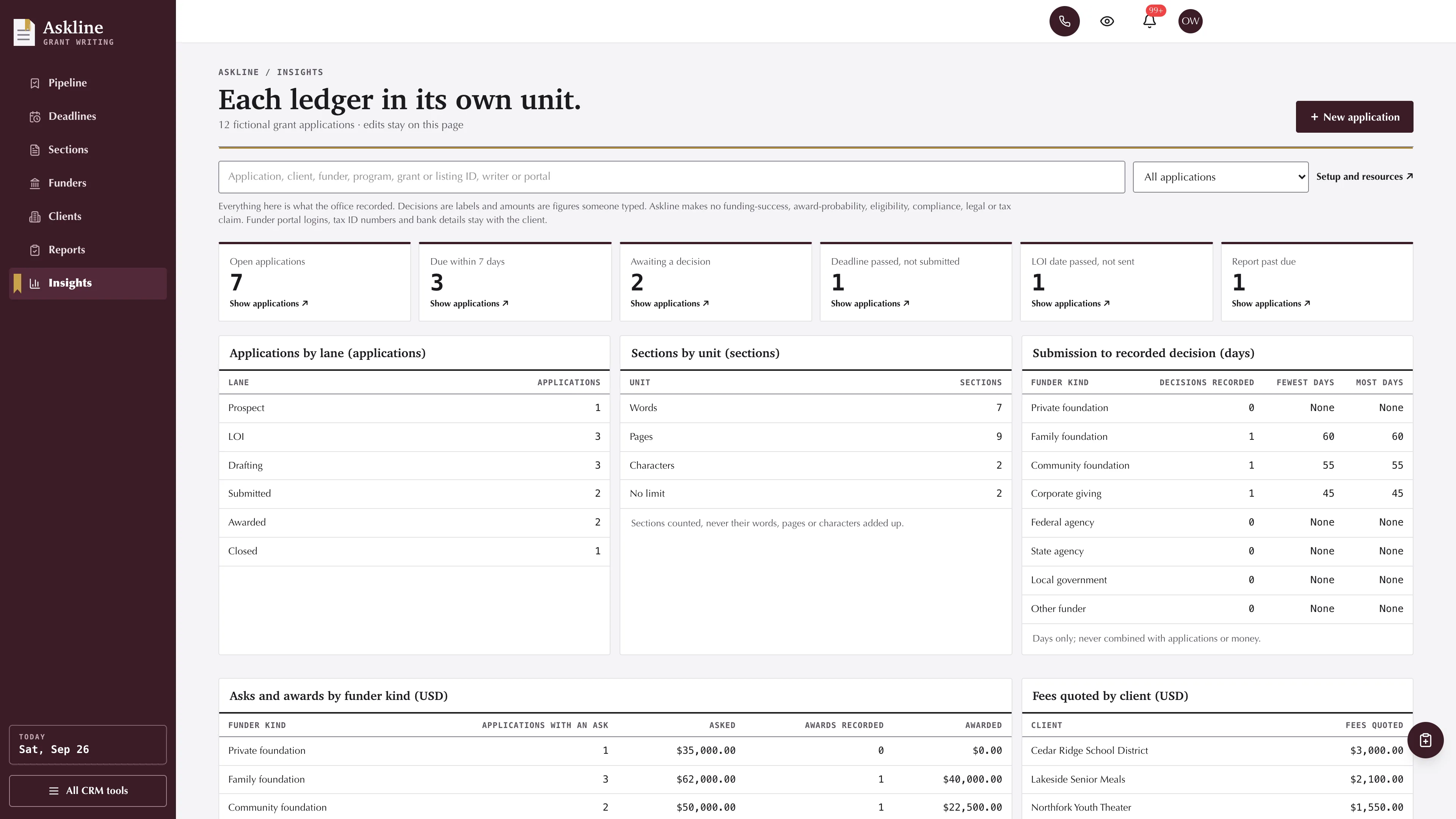Go to Clients in sidebar
The image size is (1456, 819).
point(88,217)
